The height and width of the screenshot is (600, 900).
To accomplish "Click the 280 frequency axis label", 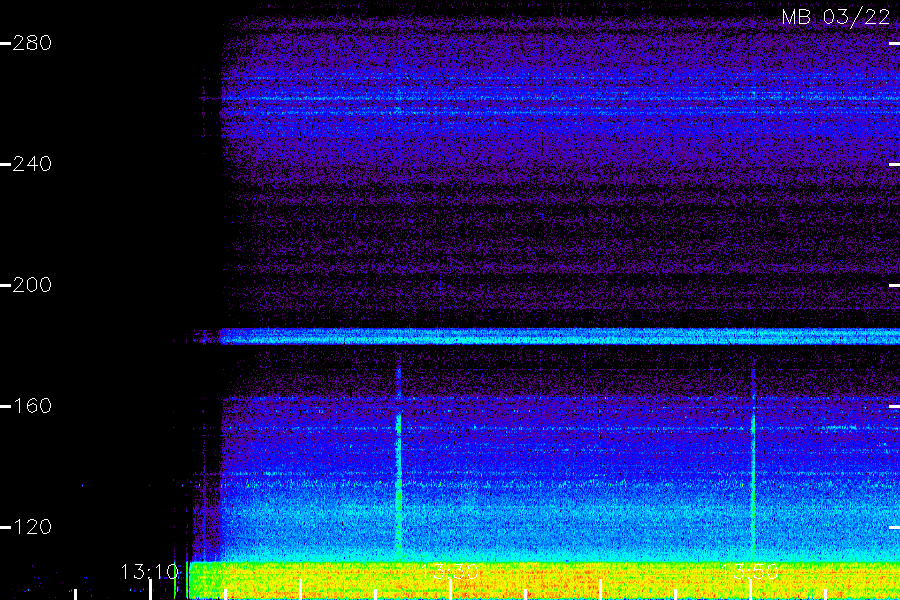I will click(x=32, y=43).
